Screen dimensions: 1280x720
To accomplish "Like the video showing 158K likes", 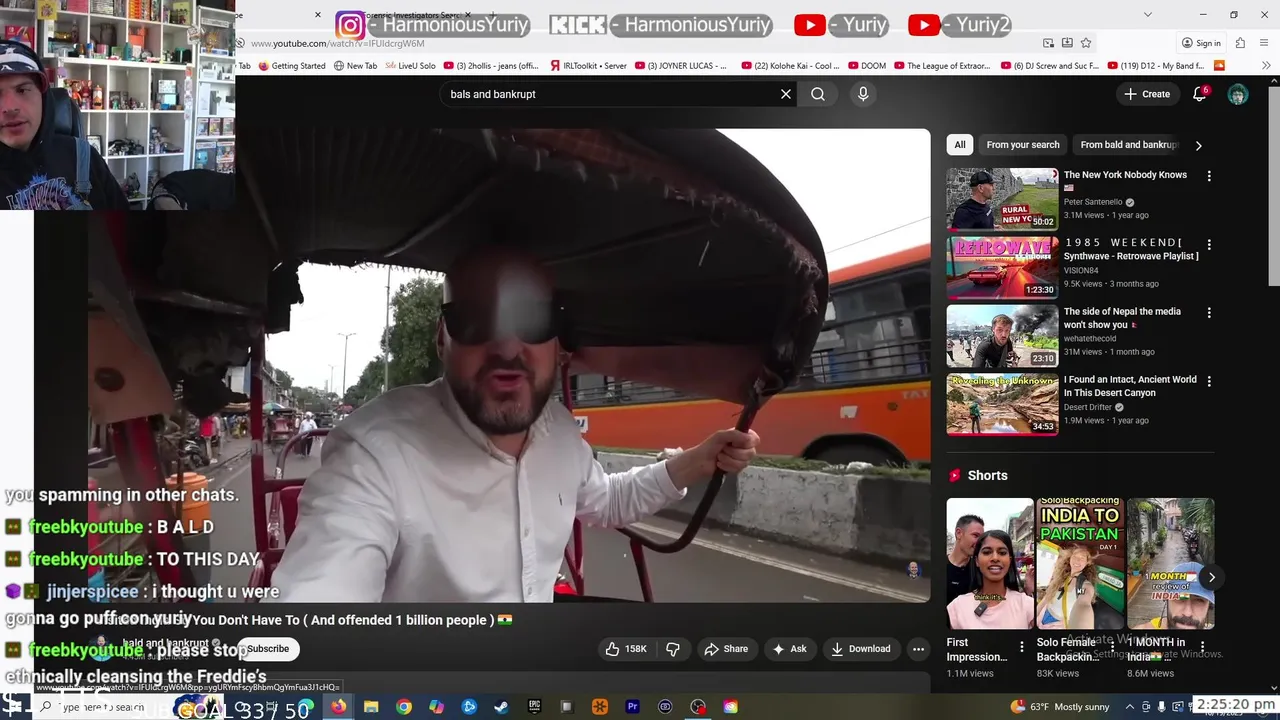I will point(626,649).
